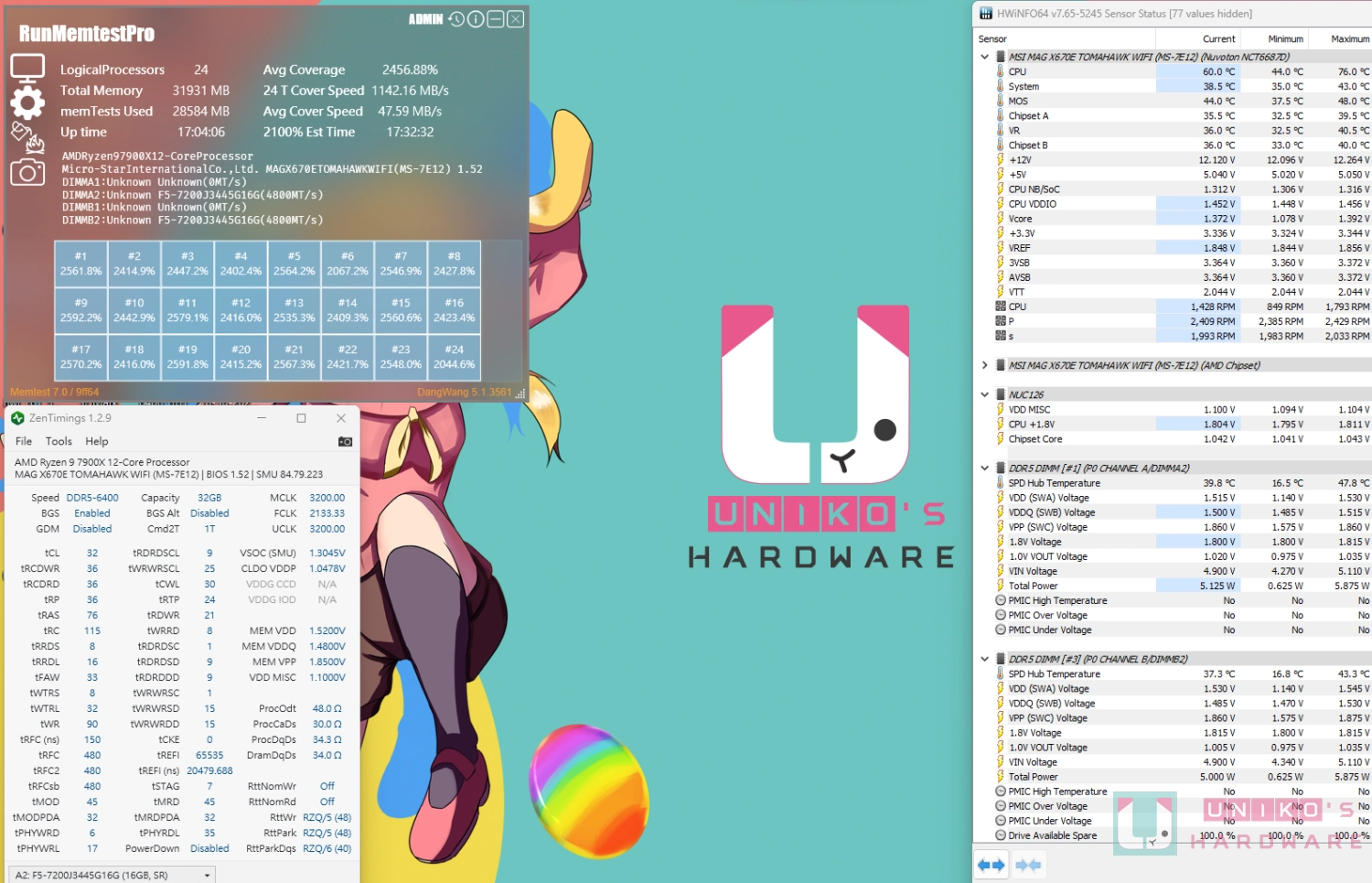Collapse the NUC126 sensor group
The height and width of the screenshot is (883, 1372).
pyautogui.click(x=984, y=394)
